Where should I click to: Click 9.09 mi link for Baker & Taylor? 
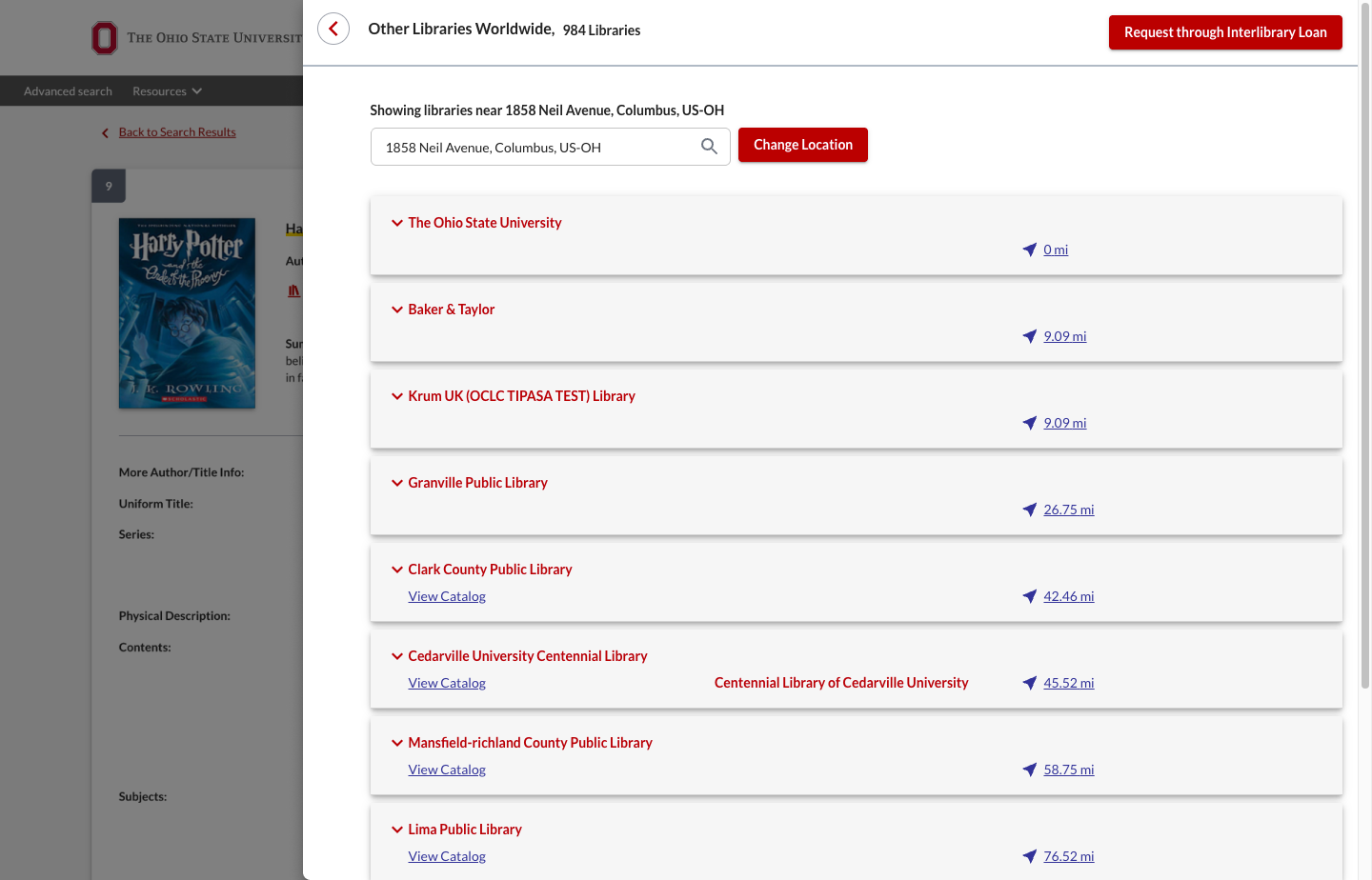1065,336
